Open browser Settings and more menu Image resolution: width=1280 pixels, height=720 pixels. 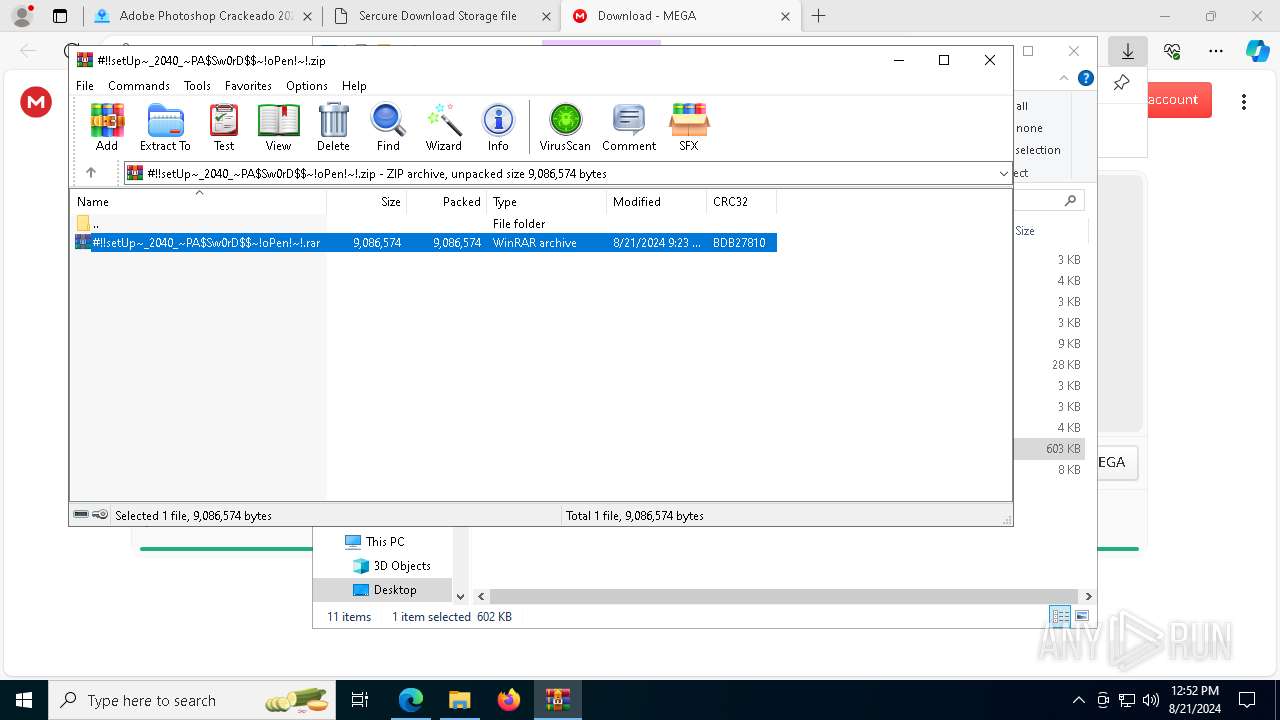tap(1216, 51)
